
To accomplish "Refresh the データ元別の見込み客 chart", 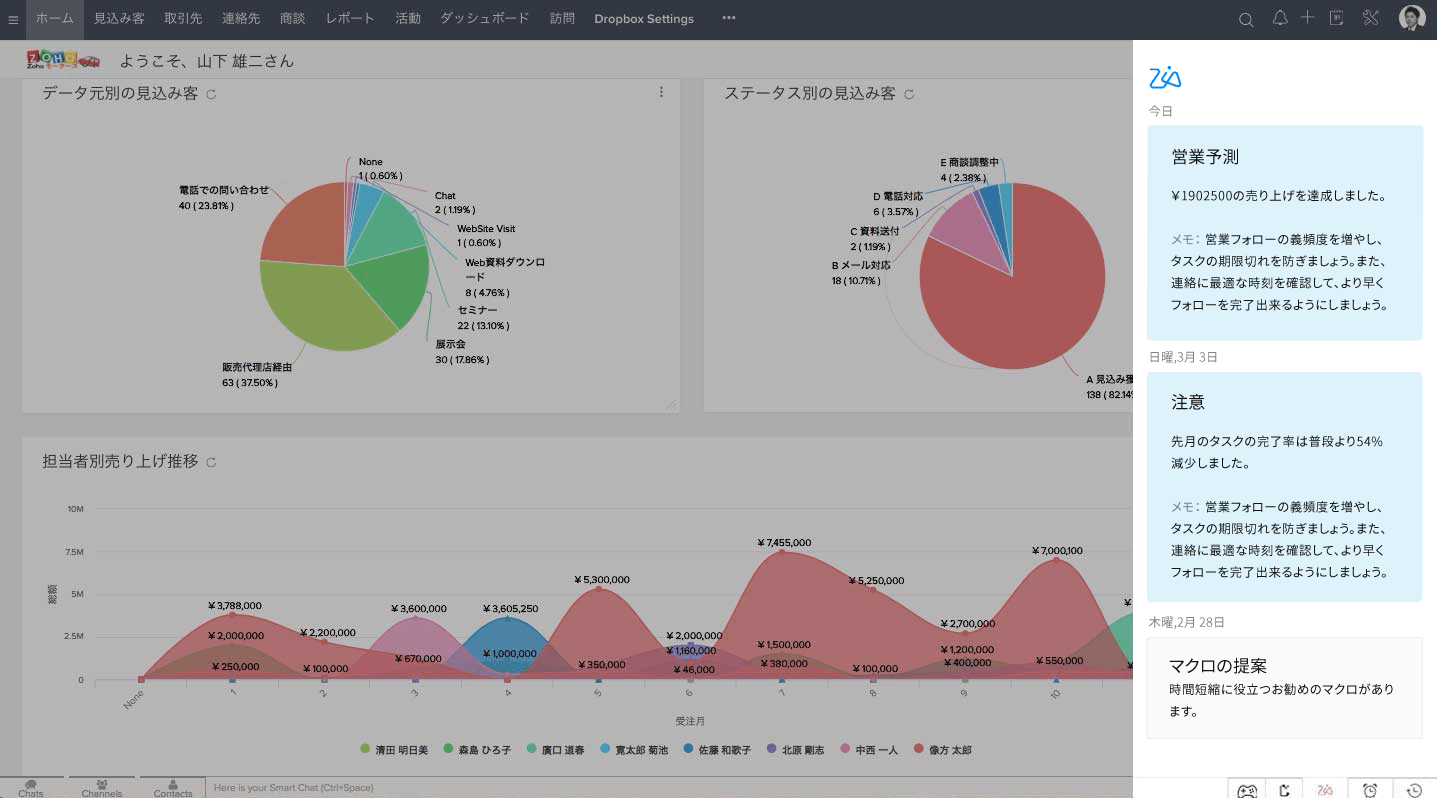I will click(211, 95).
